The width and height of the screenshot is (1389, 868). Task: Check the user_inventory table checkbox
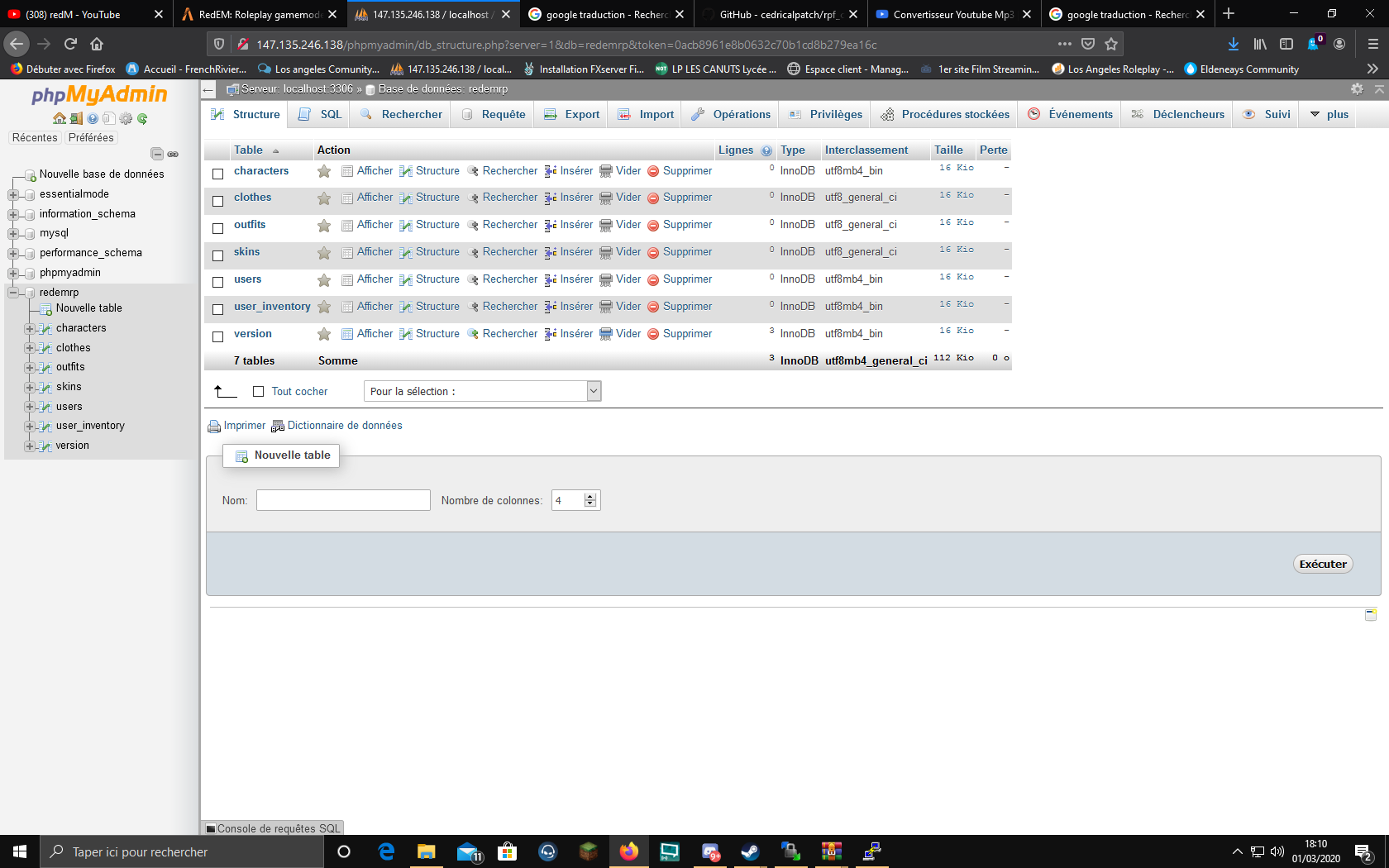(x=218, y=309)
